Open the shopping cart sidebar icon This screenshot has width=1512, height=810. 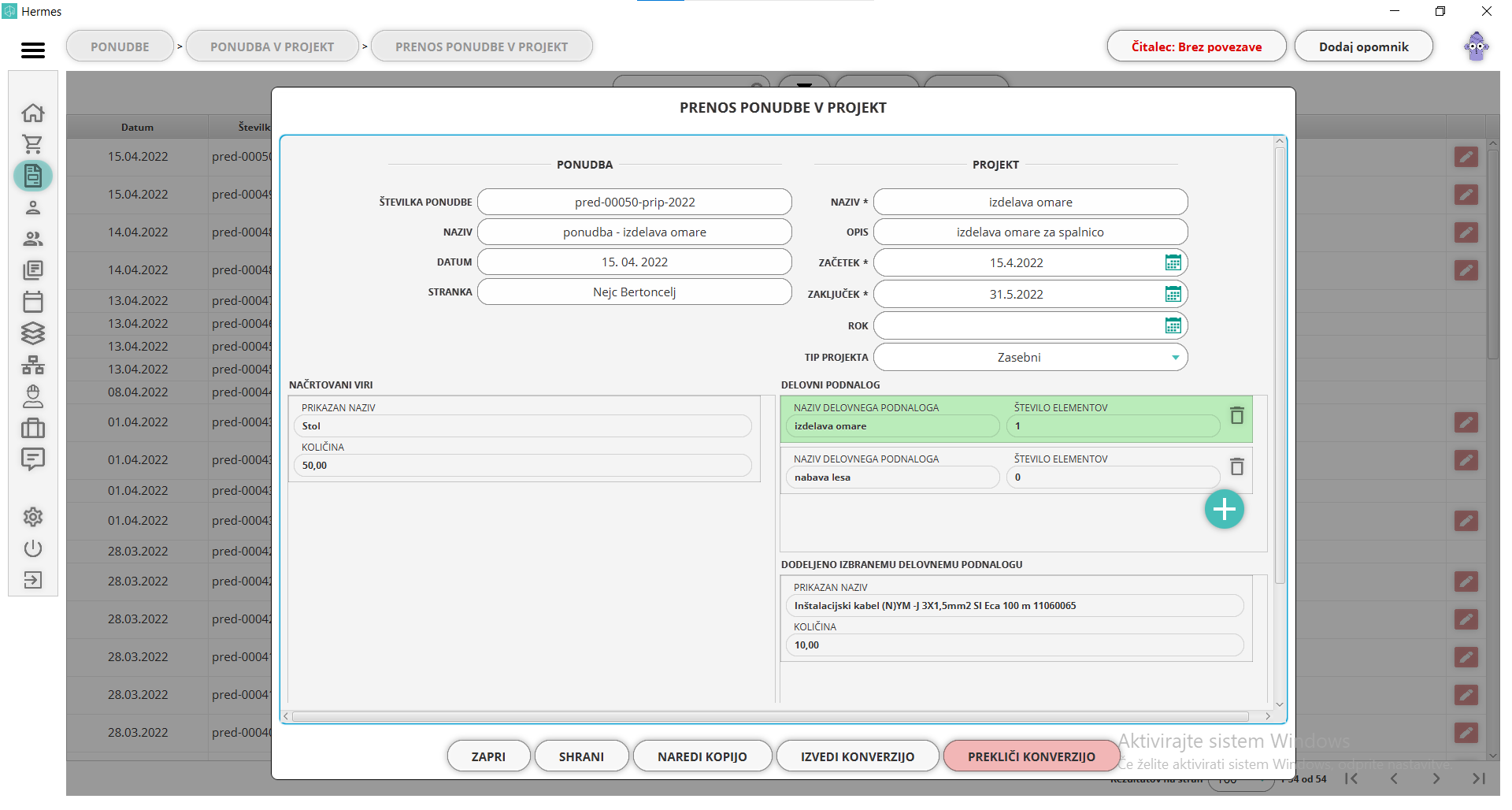coord(33,144)
